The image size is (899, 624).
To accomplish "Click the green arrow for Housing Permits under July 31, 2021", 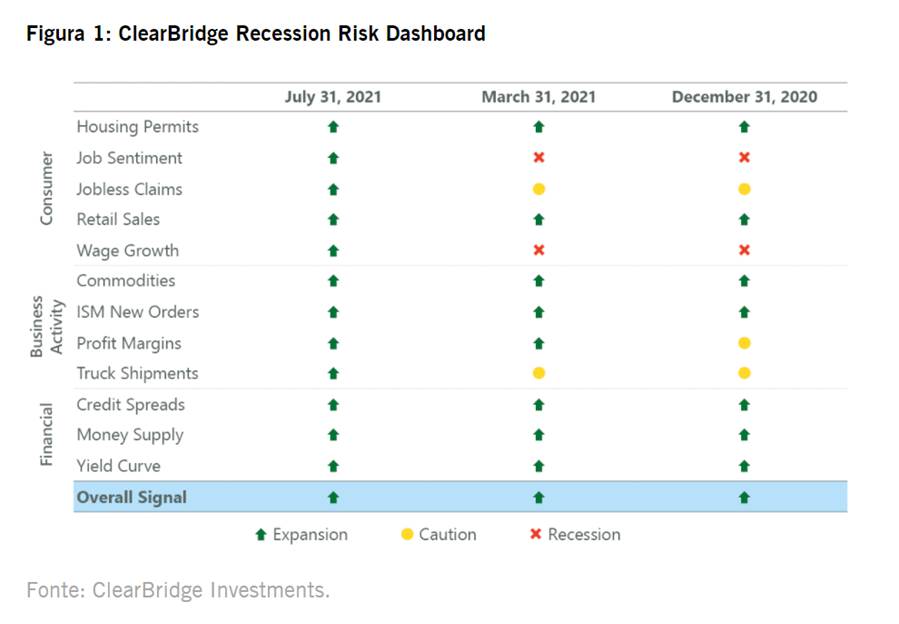I will point(334,127).
